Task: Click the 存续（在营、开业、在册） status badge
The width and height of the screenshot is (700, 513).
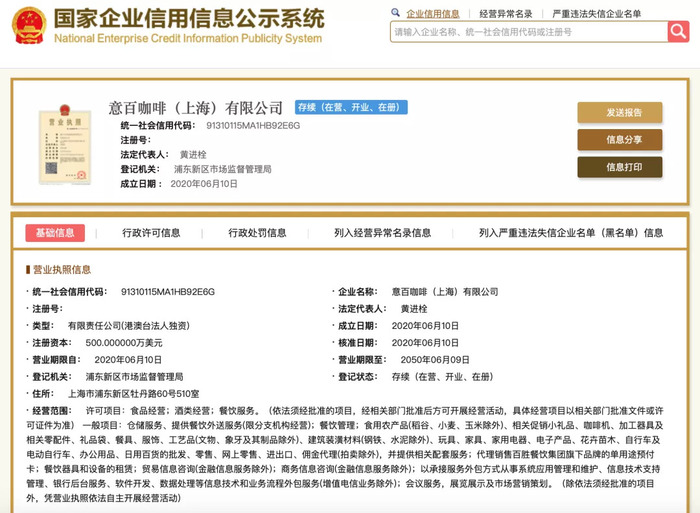Action: pos(351,107)
